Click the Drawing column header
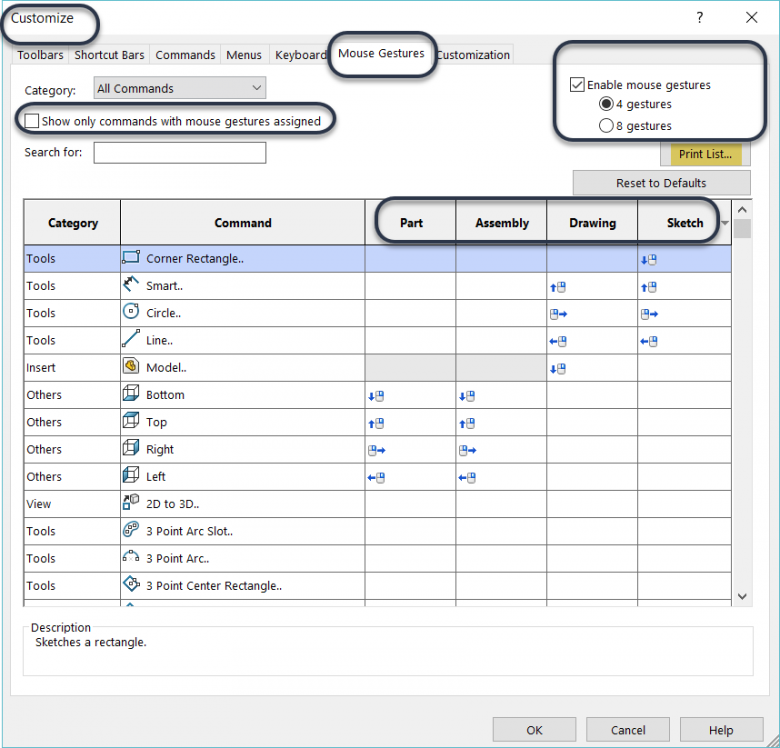The width and height of the screenshot is (780, 748). tap(592, 222)
